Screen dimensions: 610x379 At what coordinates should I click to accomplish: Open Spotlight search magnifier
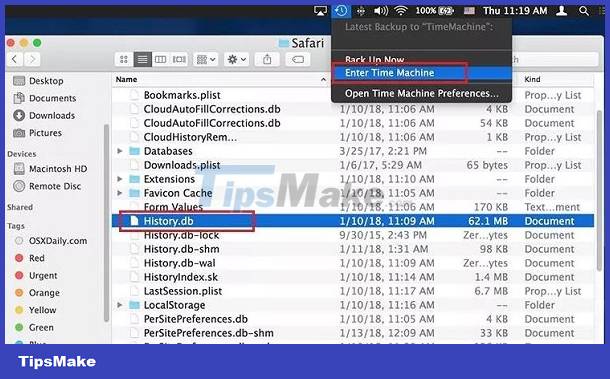click(584, 11)
